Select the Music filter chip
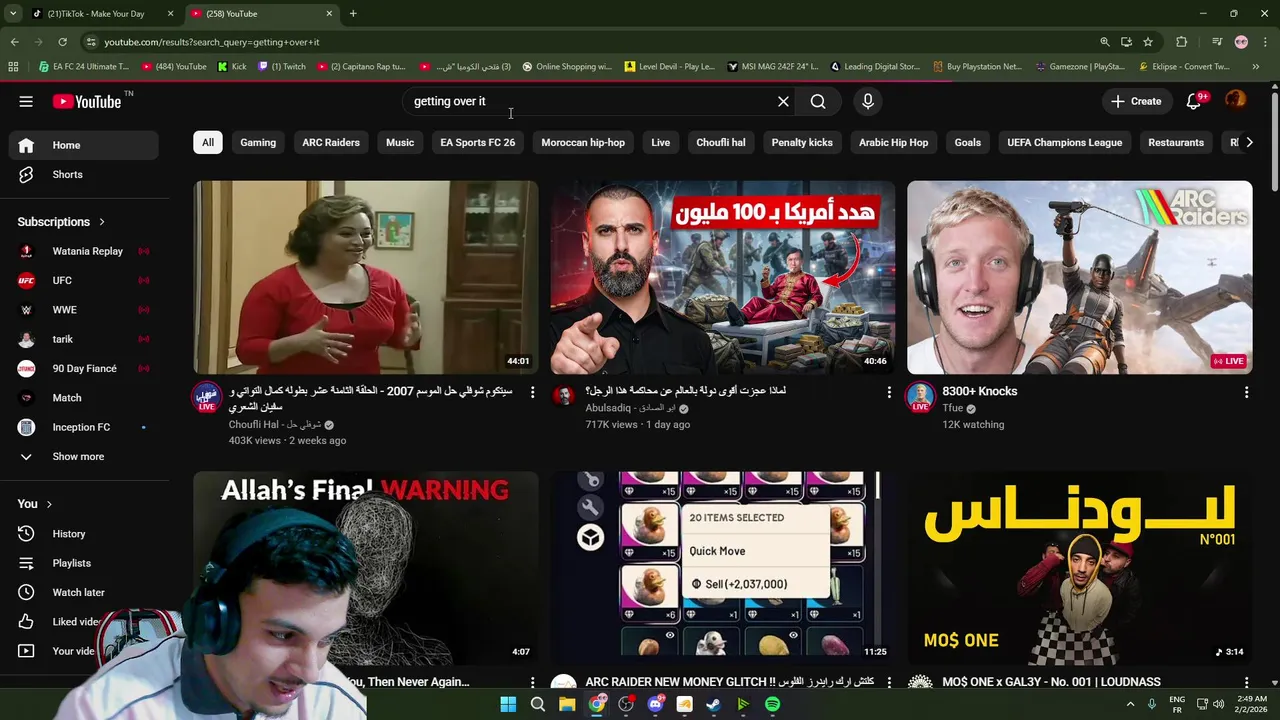Image resolution: width=1280 pixels, height=720 pixels. pyautogui.click(x=400, y=142)
